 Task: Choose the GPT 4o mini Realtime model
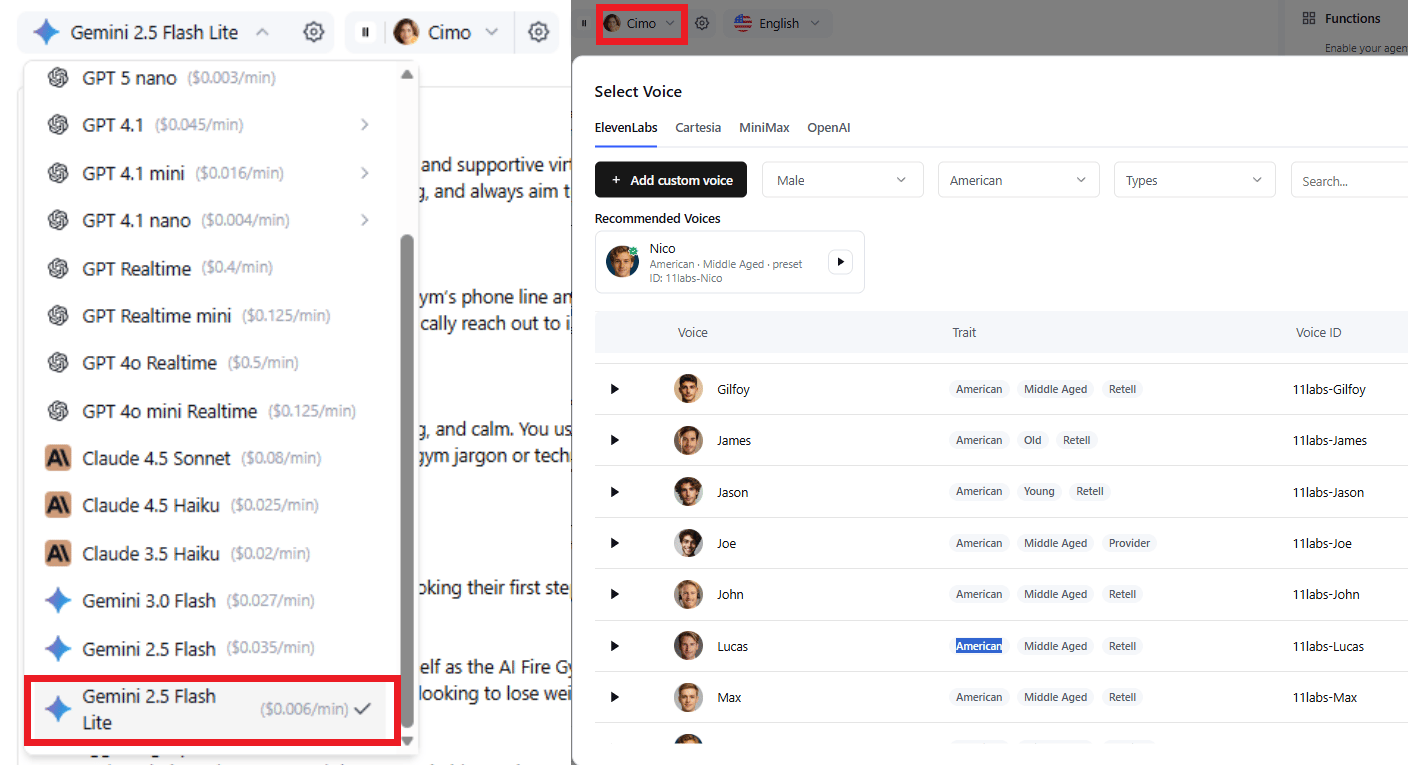pyautogui.click(x=211, y=411)
